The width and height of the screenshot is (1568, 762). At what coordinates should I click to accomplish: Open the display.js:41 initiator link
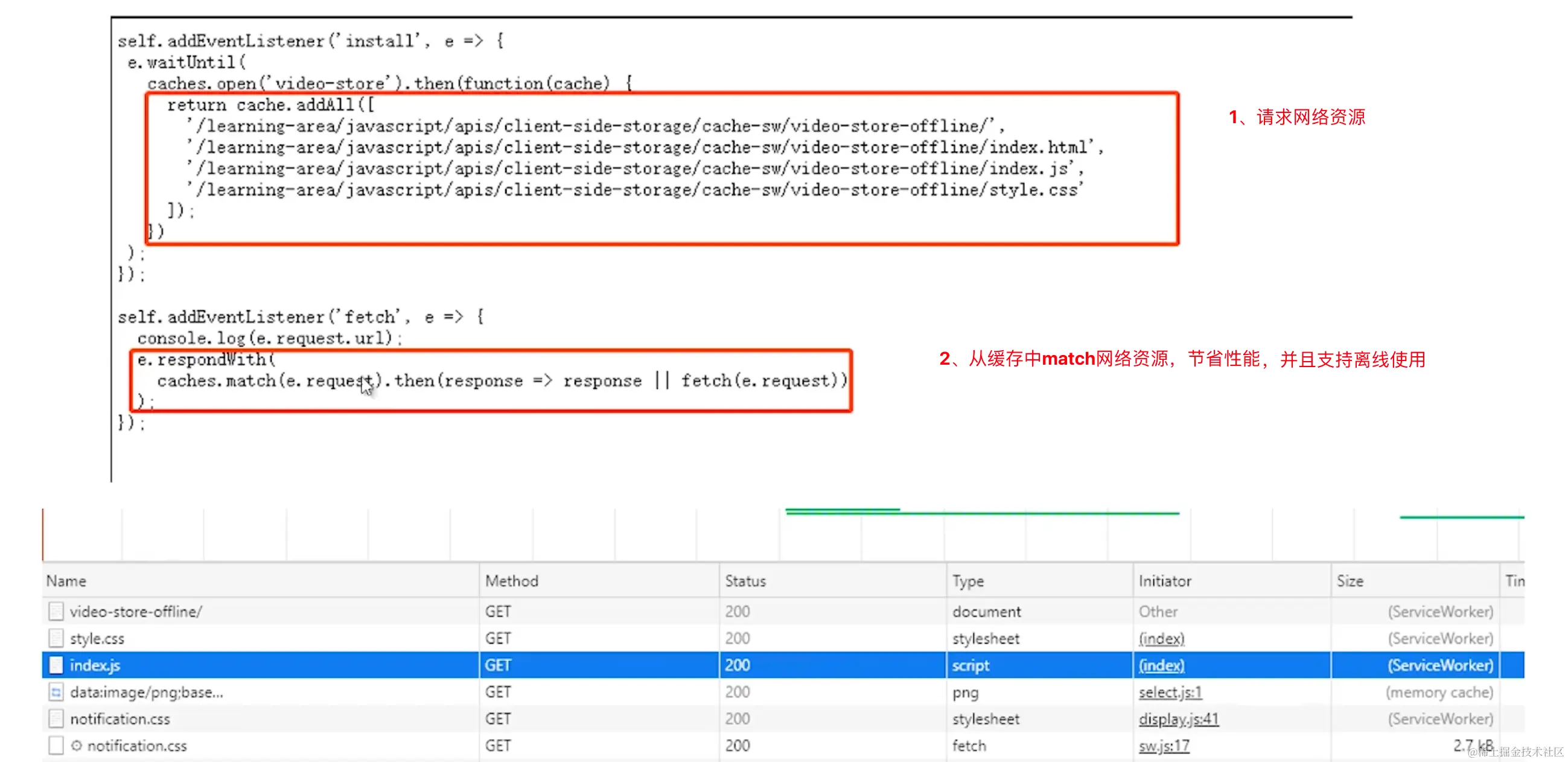[1179, 718]
